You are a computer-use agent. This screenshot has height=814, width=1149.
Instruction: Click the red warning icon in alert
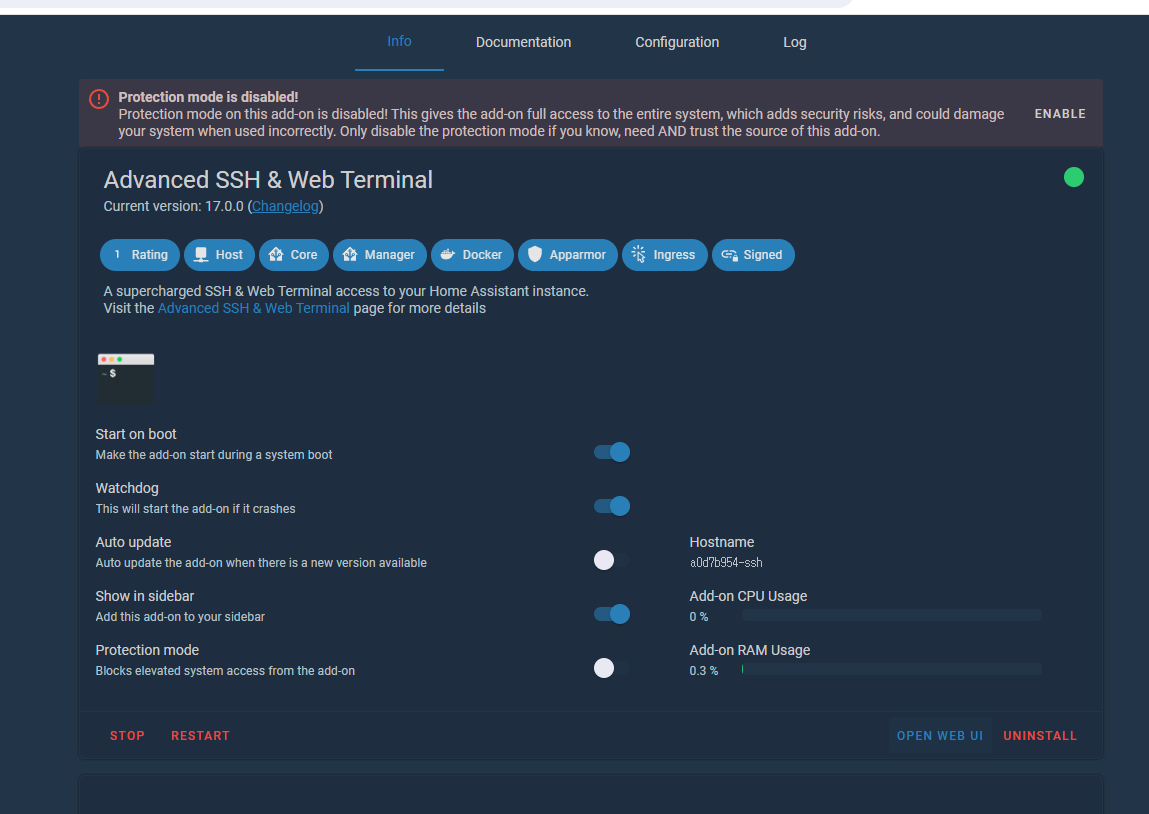point(99,98)
